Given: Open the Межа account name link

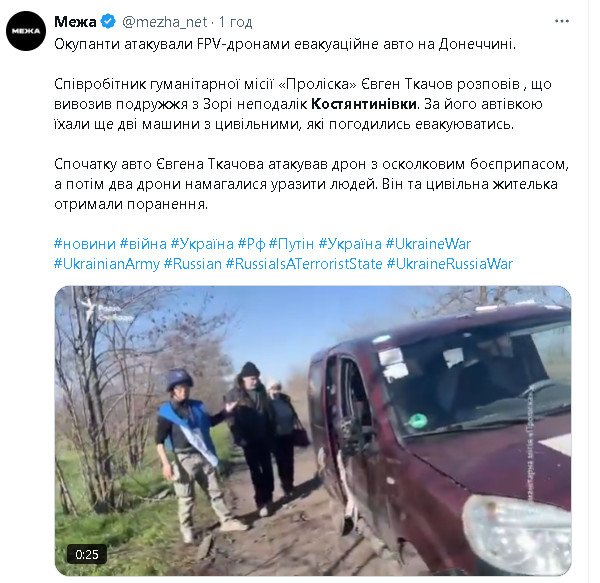Looking at the screenshot, I should click(75, 22).
